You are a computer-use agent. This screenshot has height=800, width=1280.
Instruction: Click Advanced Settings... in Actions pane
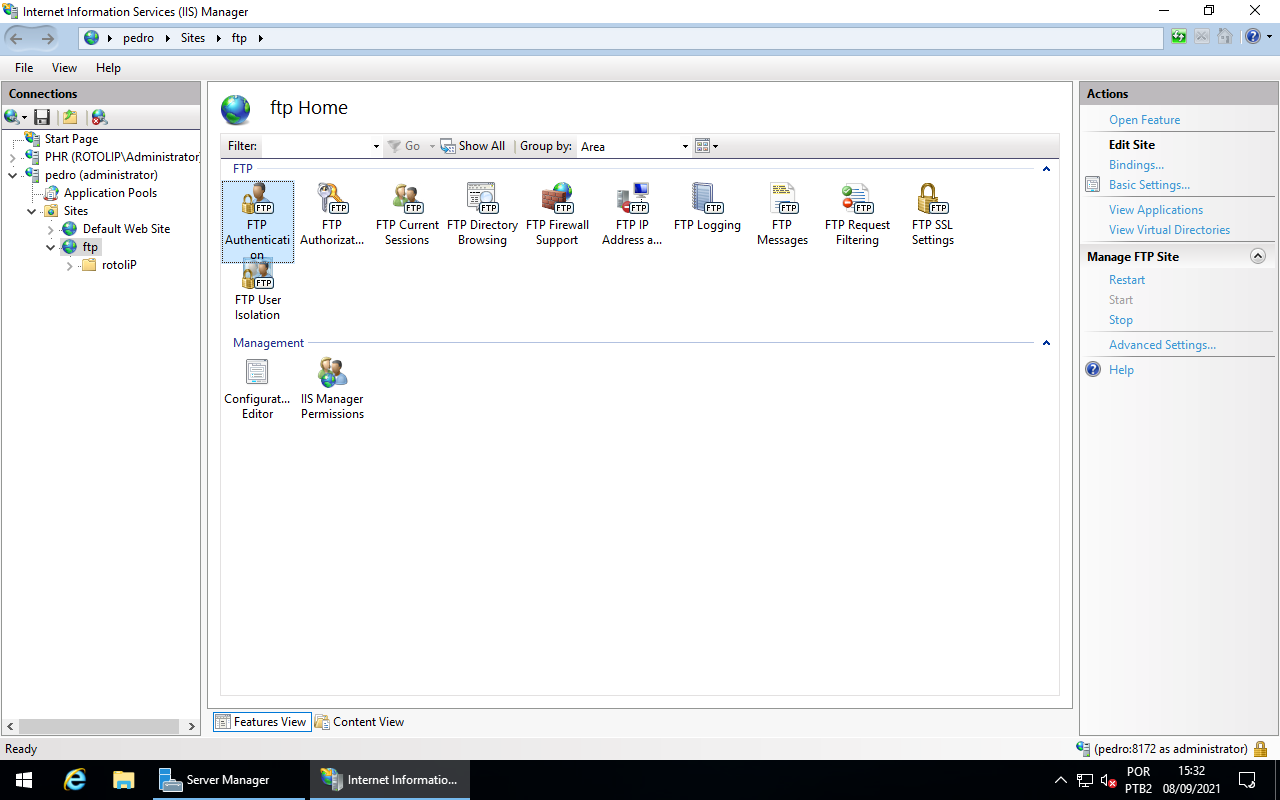click(1162, 345)
